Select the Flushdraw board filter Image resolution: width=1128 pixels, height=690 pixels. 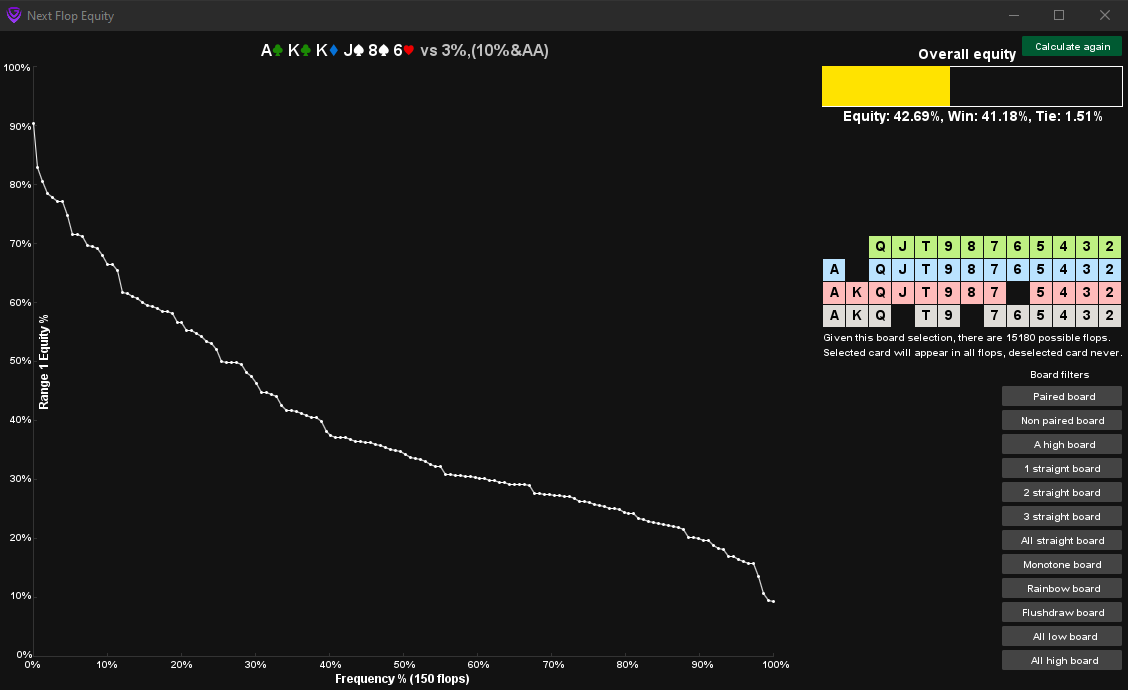[x=1061, y=612]
